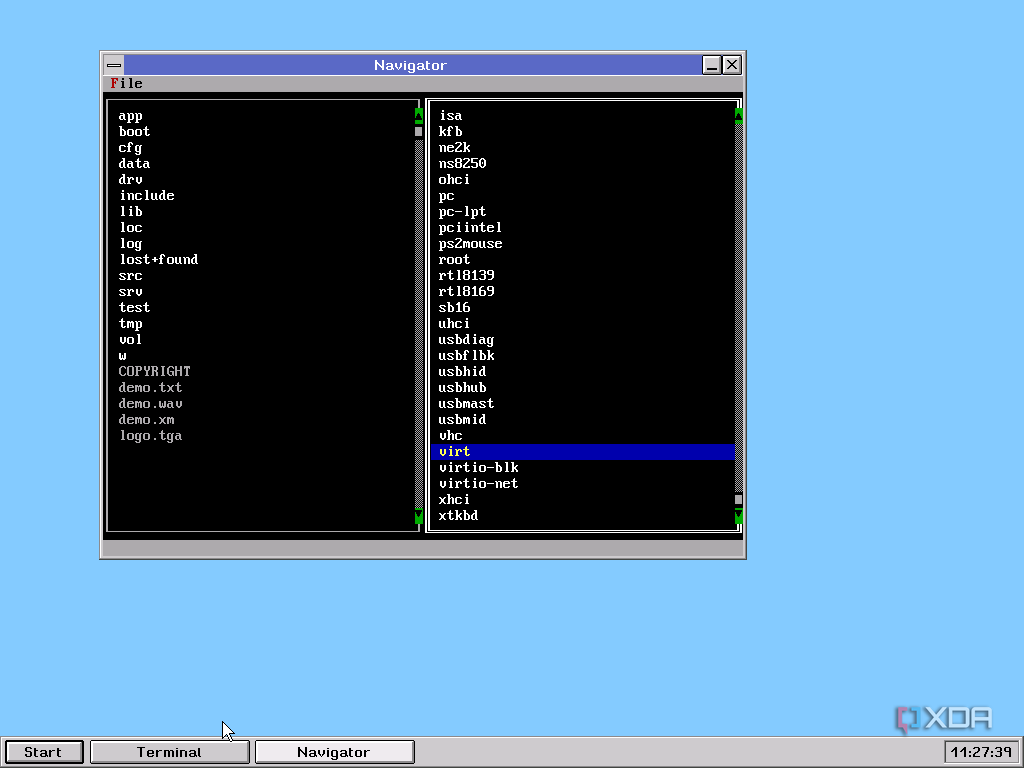Open the Start menu
Viewport: 1024px width, 768px height.
tap(43, 752)
